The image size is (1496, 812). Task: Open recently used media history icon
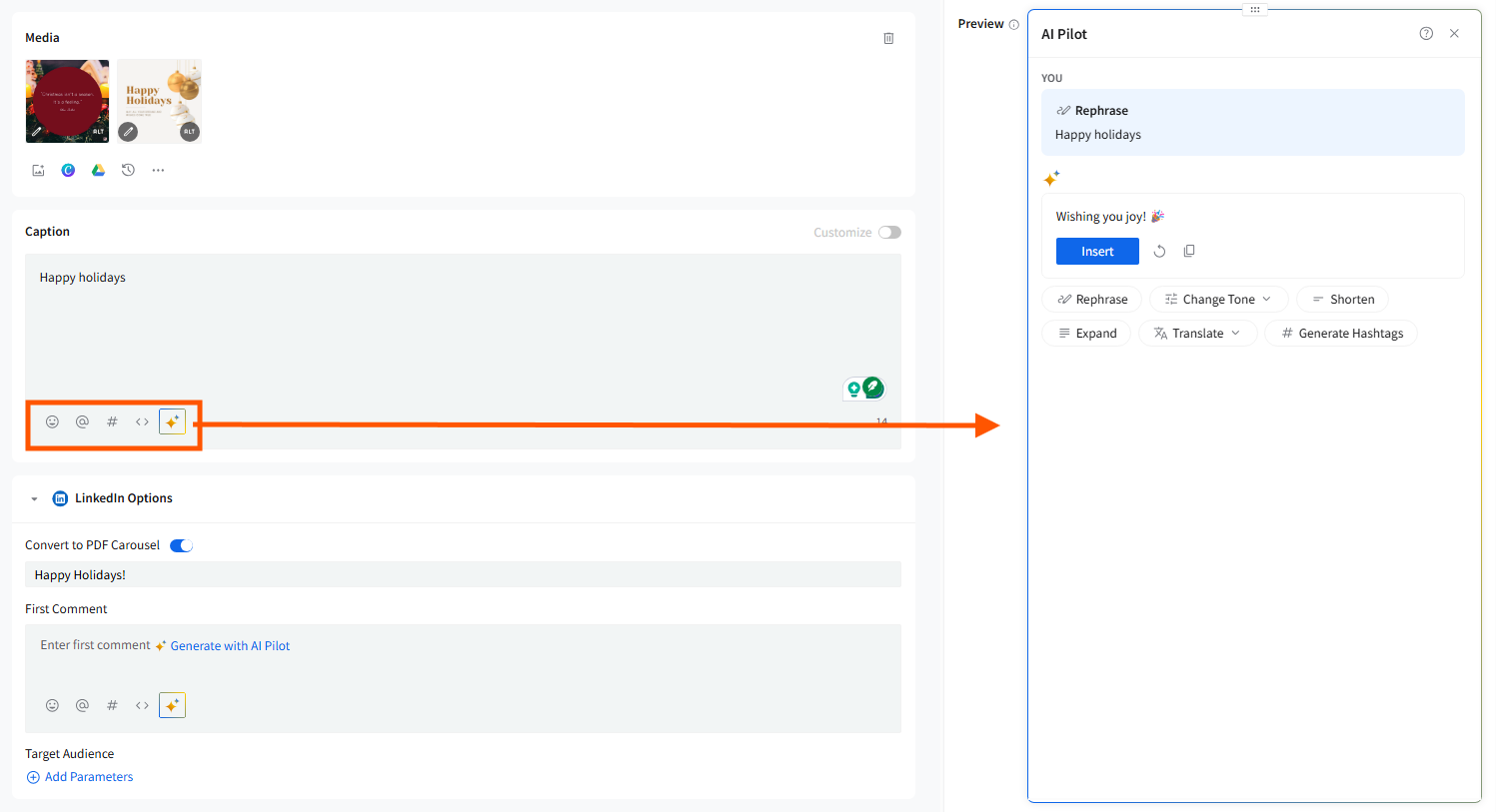click(128, 171)
